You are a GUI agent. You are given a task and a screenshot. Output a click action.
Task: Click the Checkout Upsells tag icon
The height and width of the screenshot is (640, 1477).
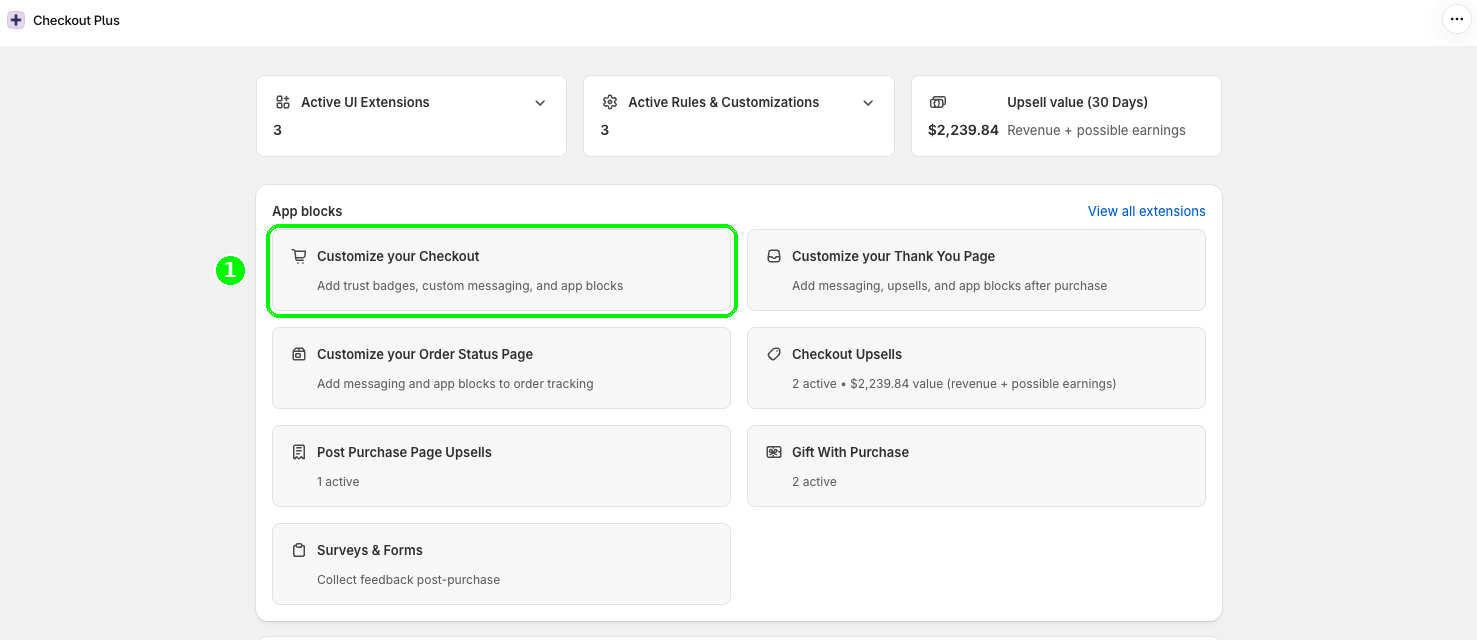coord(774,354)
